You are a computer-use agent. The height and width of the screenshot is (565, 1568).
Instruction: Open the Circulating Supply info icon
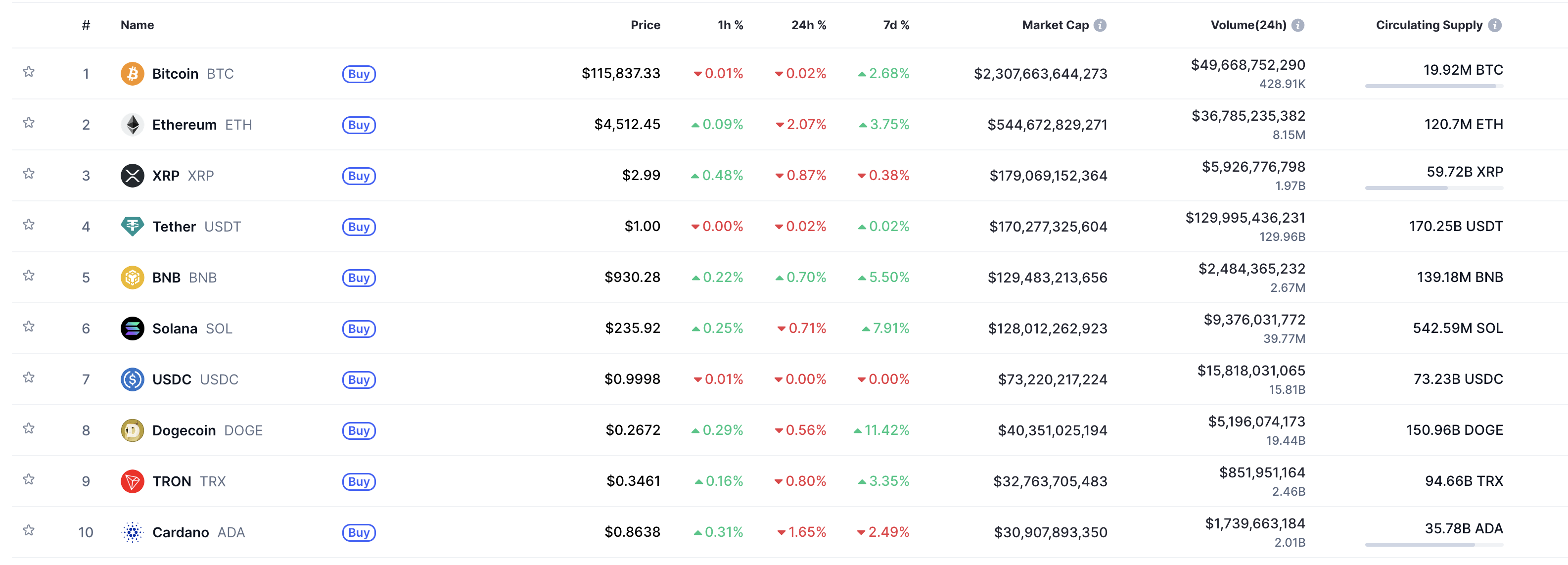click(1494, 25)
